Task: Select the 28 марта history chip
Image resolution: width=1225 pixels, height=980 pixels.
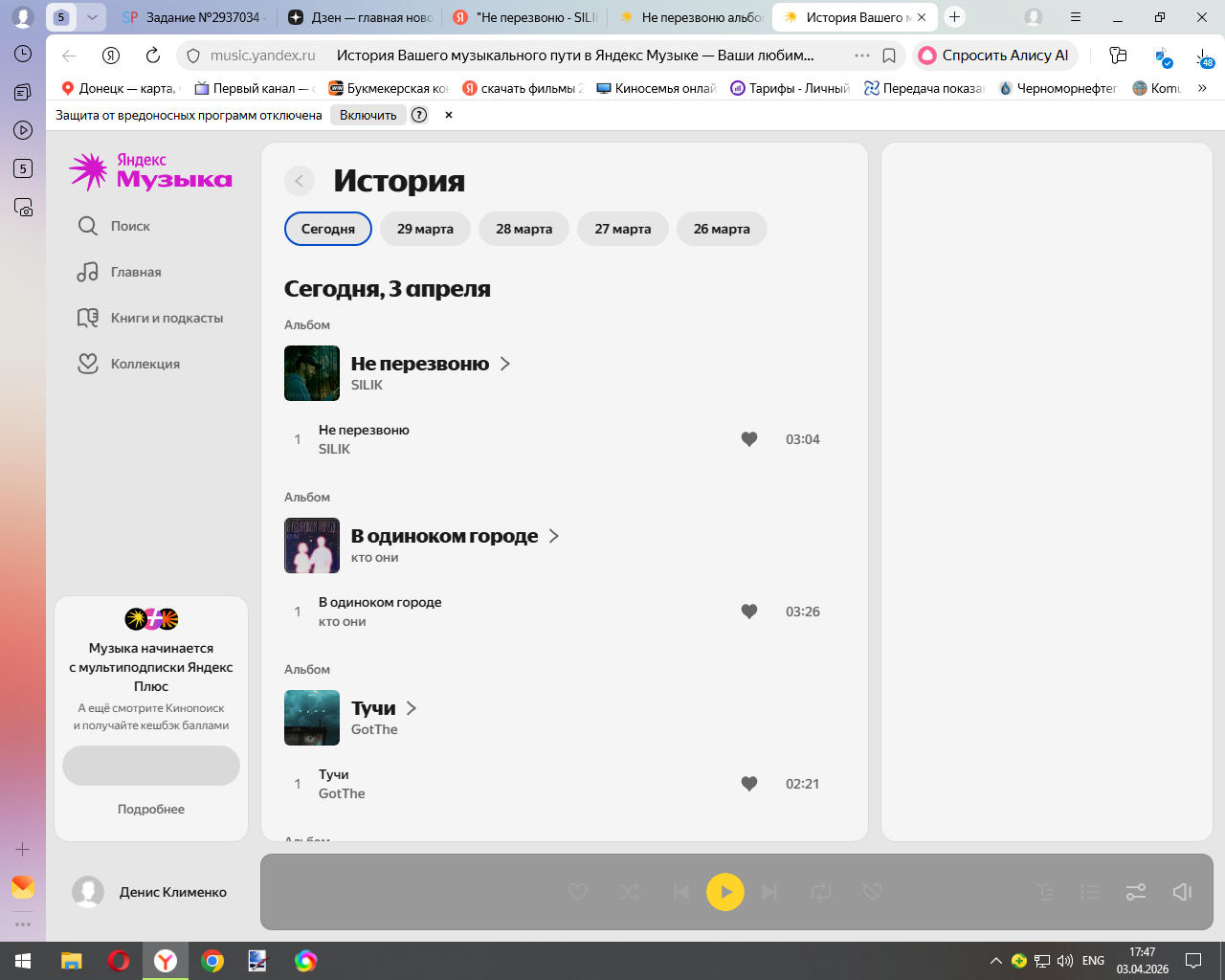Action: (524, 229)
